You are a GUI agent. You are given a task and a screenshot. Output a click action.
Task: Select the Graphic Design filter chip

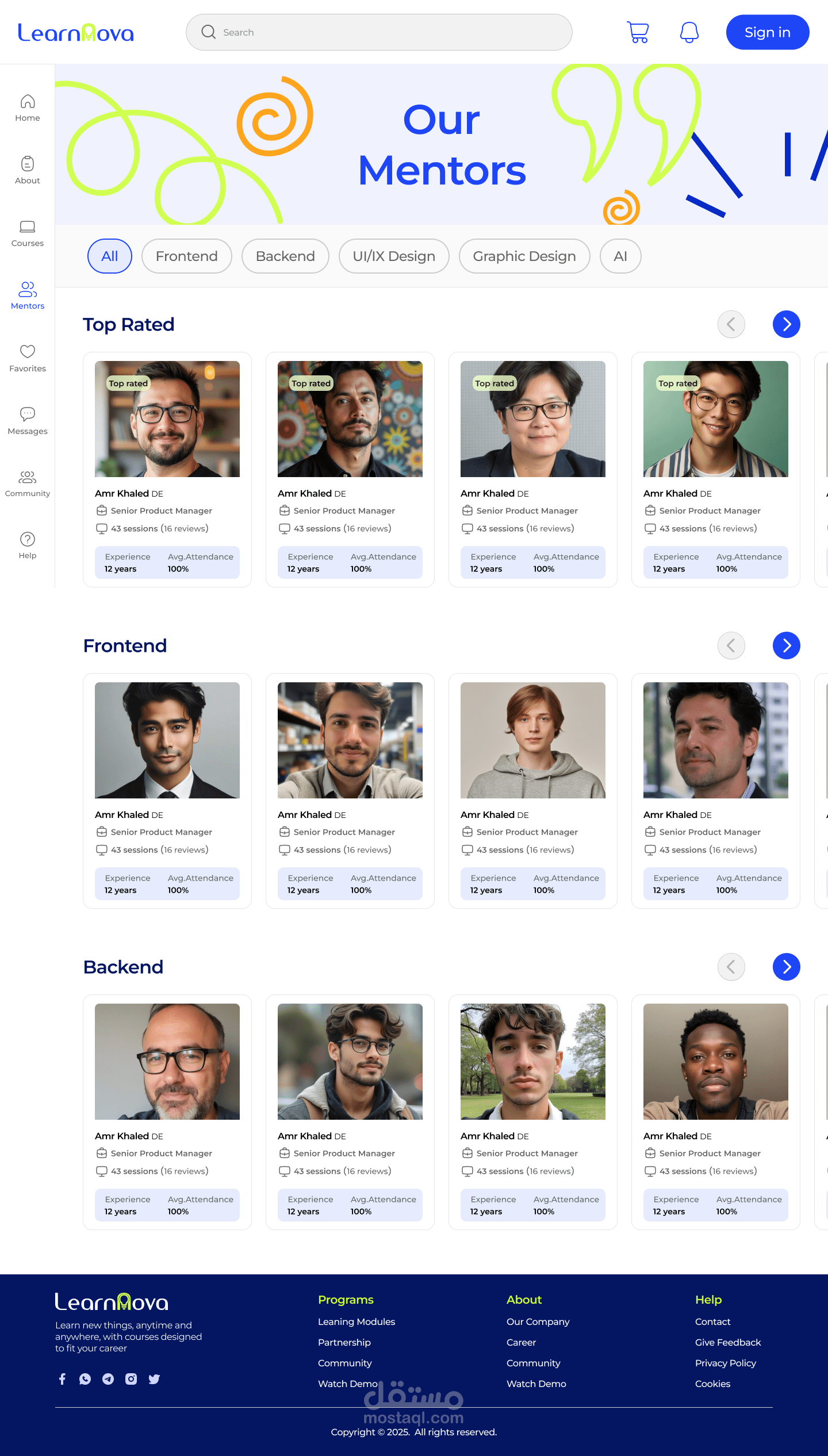tap(524, 256)
